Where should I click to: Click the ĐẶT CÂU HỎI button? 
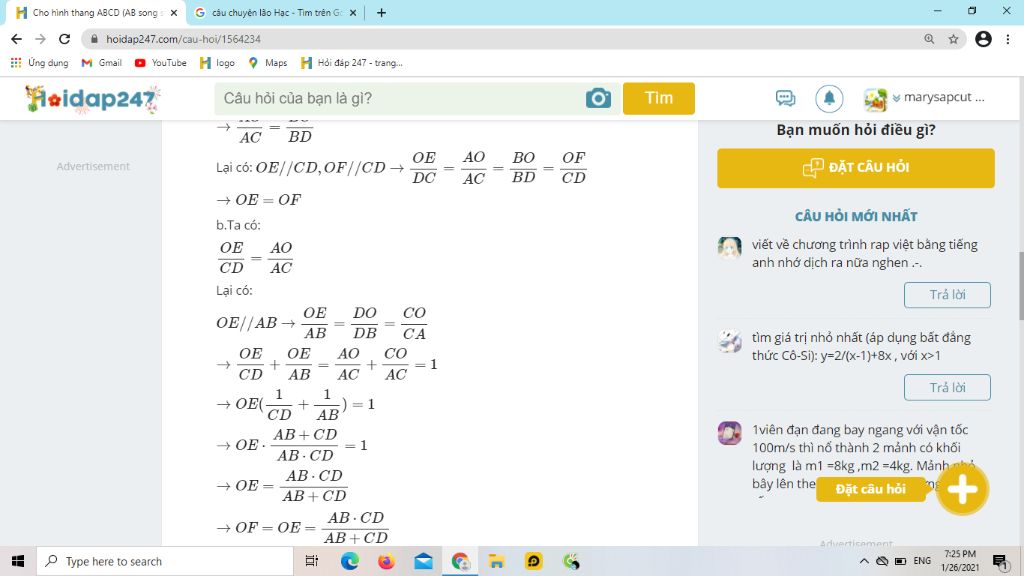click(856, 168)
